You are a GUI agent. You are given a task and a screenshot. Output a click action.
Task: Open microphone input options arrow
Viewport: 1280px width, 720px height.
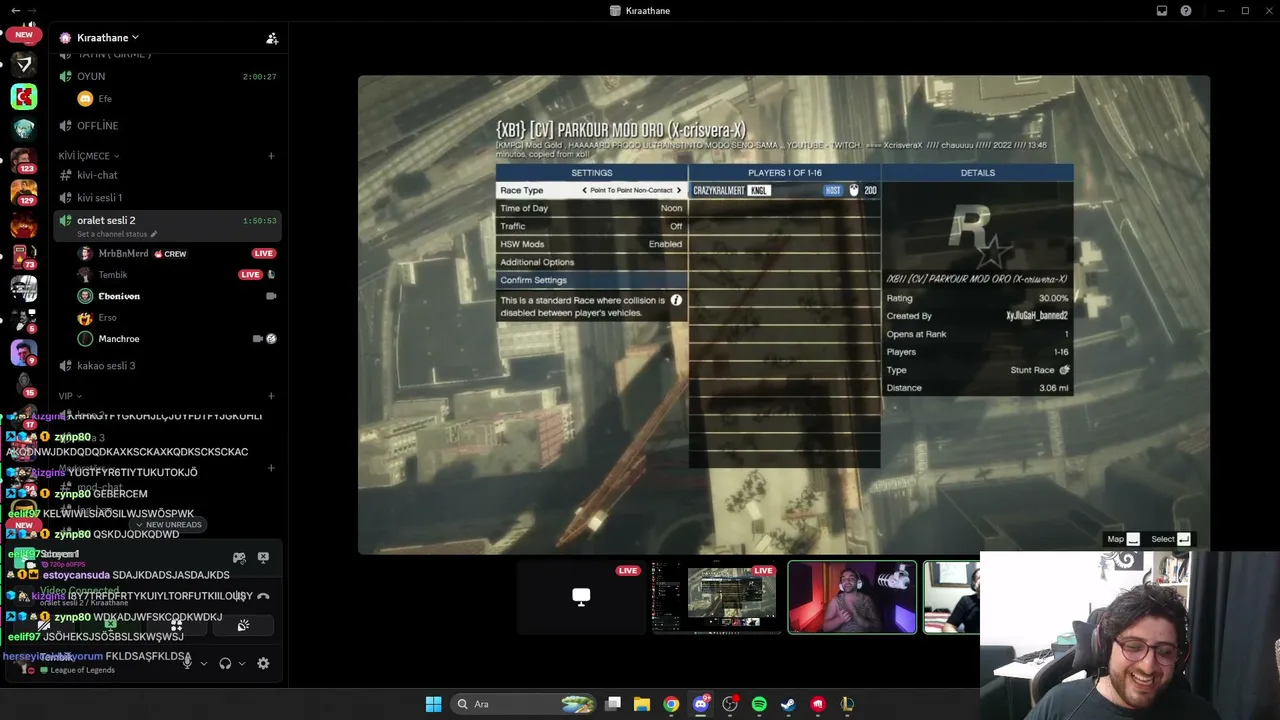pyautogui.click(x=204, y=663)
